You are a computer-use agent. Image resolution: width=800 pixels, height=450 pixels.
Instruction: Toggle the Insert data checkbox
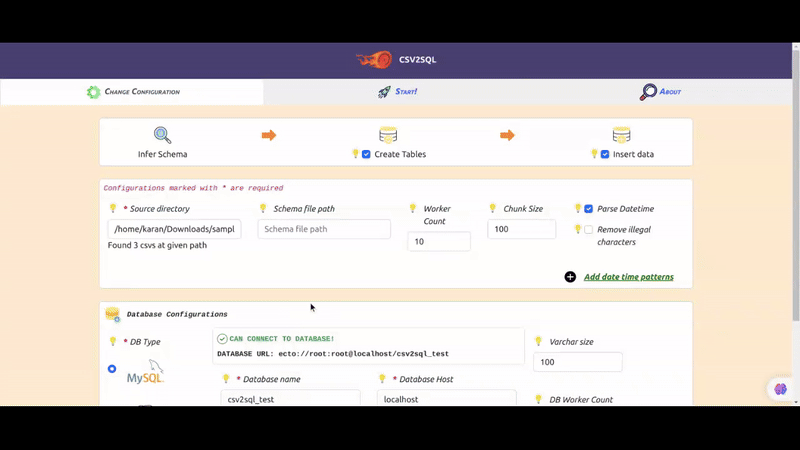click(x=605, y=154)
